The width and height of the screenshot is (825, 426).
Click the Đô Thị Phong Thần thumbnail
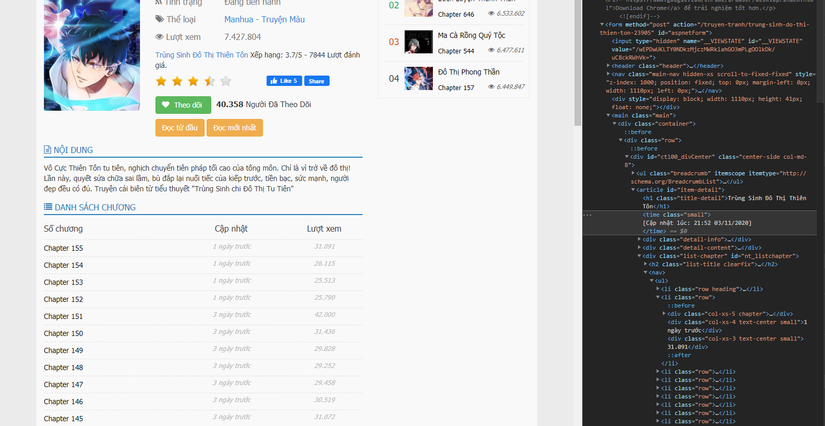click(418, 78)
